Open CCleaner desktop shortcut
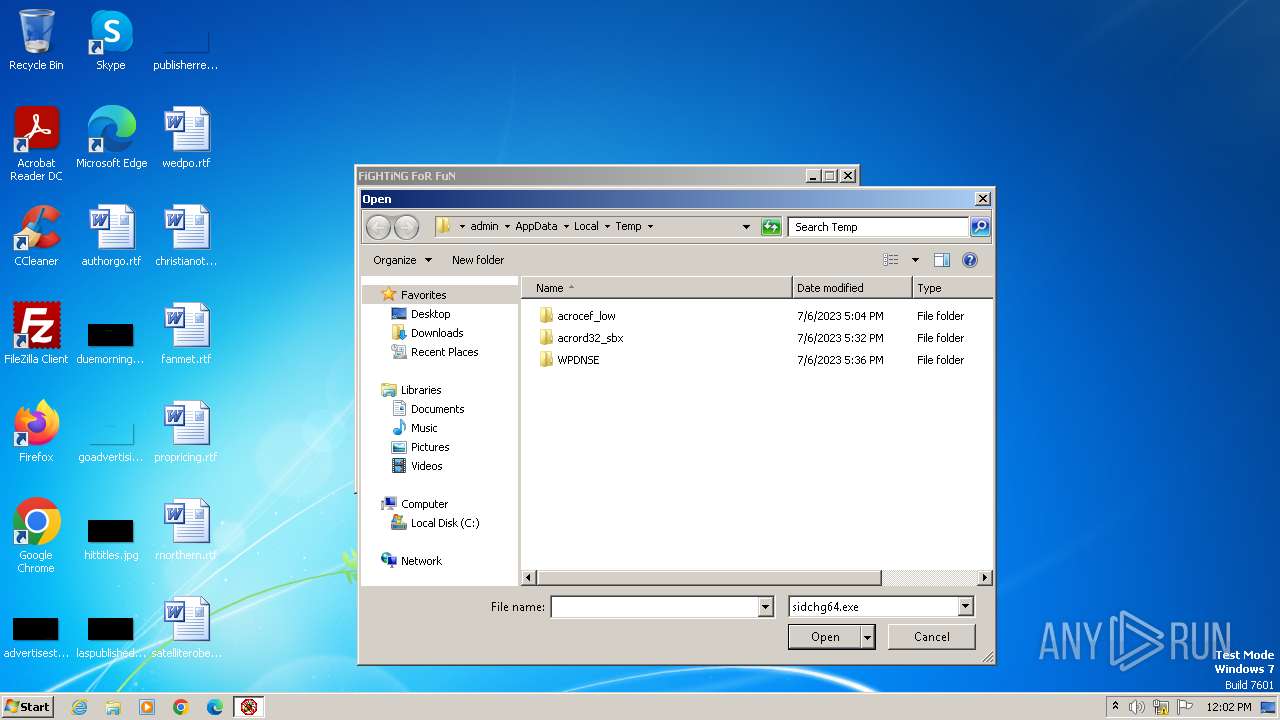The height and width of the screenshot is (720, 1280). pyautogui.click(x=36, y=237)
